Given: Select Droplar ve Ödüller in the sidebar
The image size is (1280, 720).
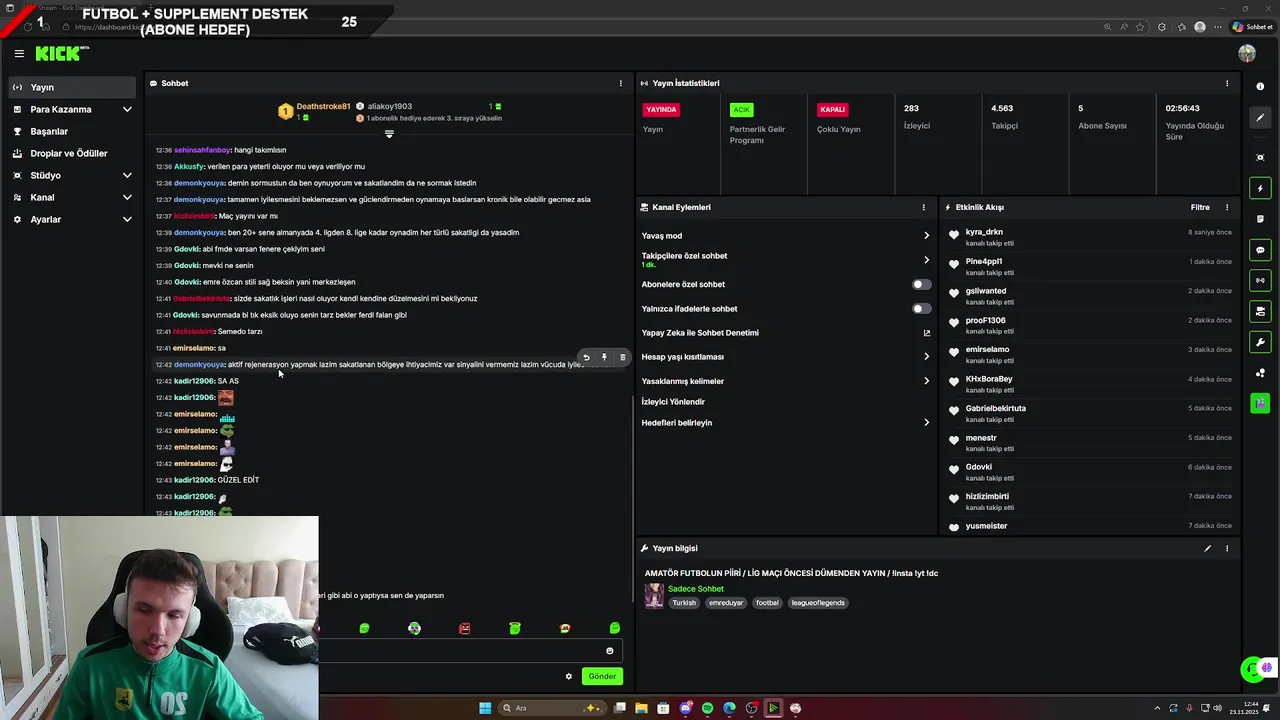Looking at the screenshot, I should click(x=71, y=153).
